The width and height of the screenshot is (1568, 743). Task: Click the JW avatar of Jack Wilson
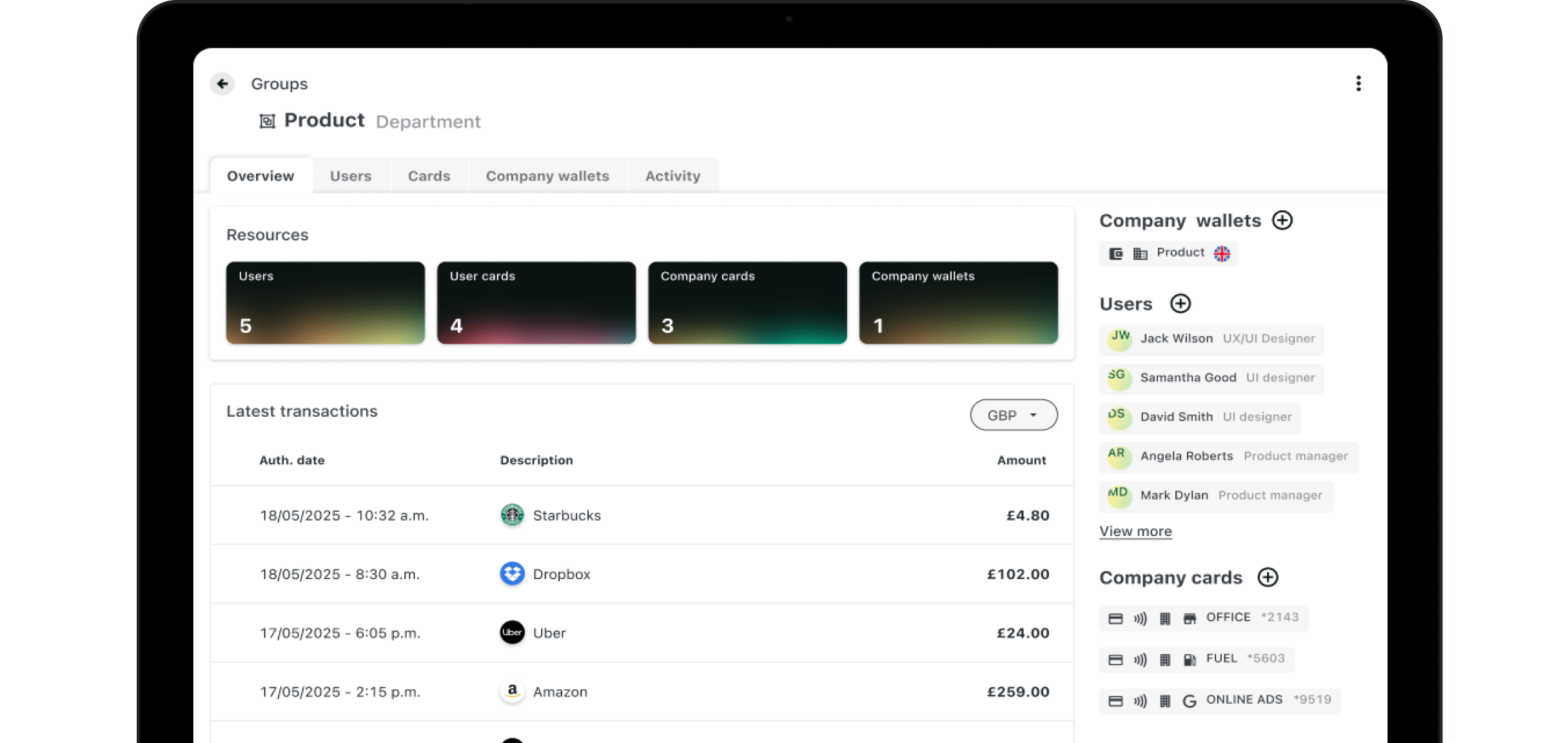[1119, 339]
